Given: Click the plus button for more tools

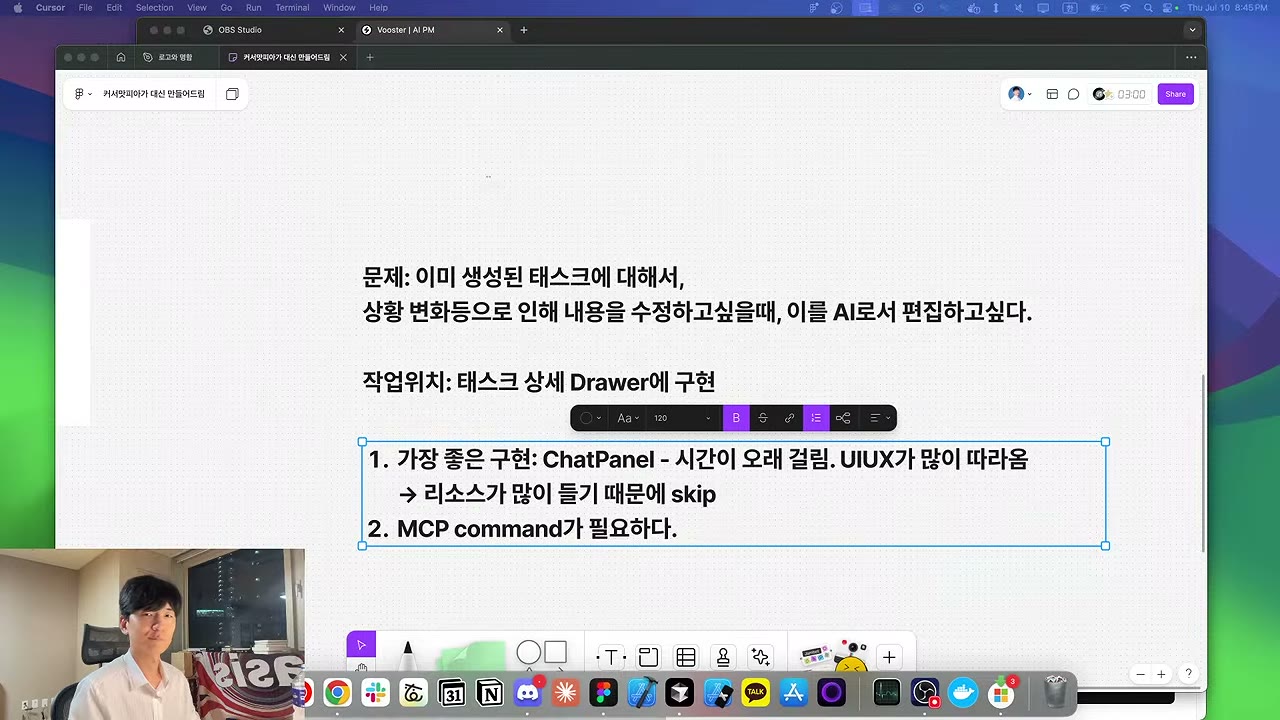Looking at the screenshot, I should 889,657.
